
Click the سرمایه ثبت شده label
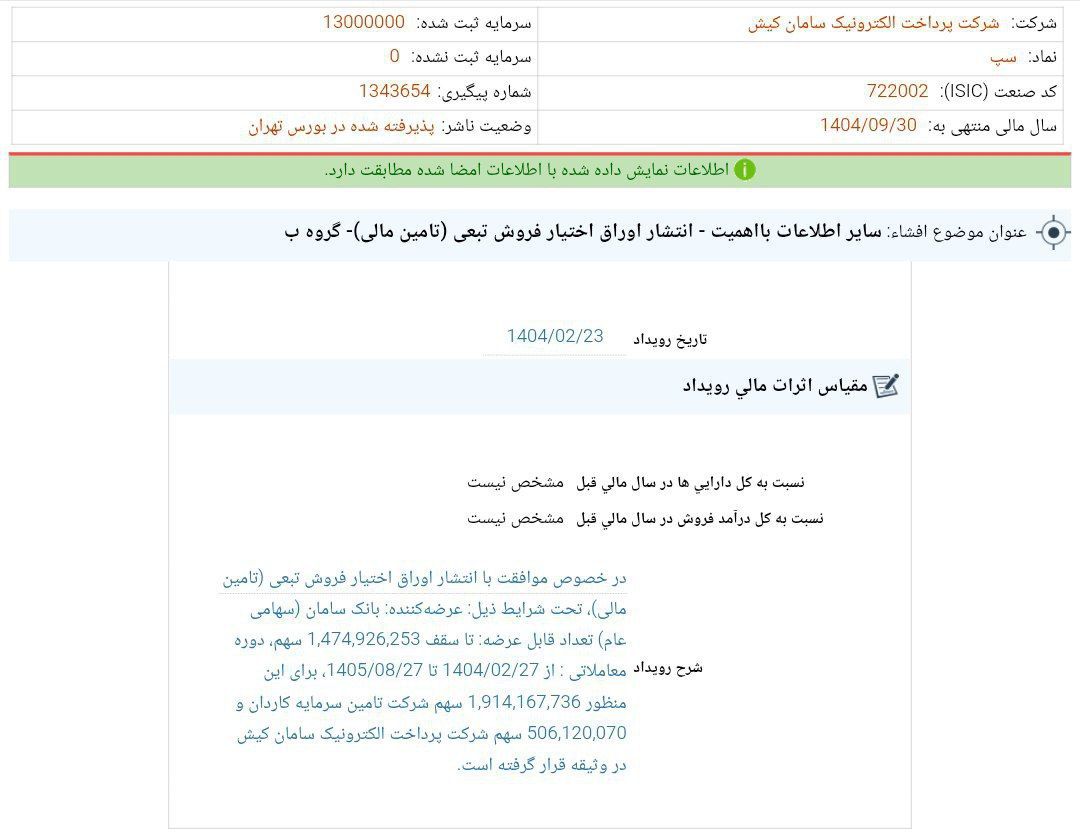474,23
